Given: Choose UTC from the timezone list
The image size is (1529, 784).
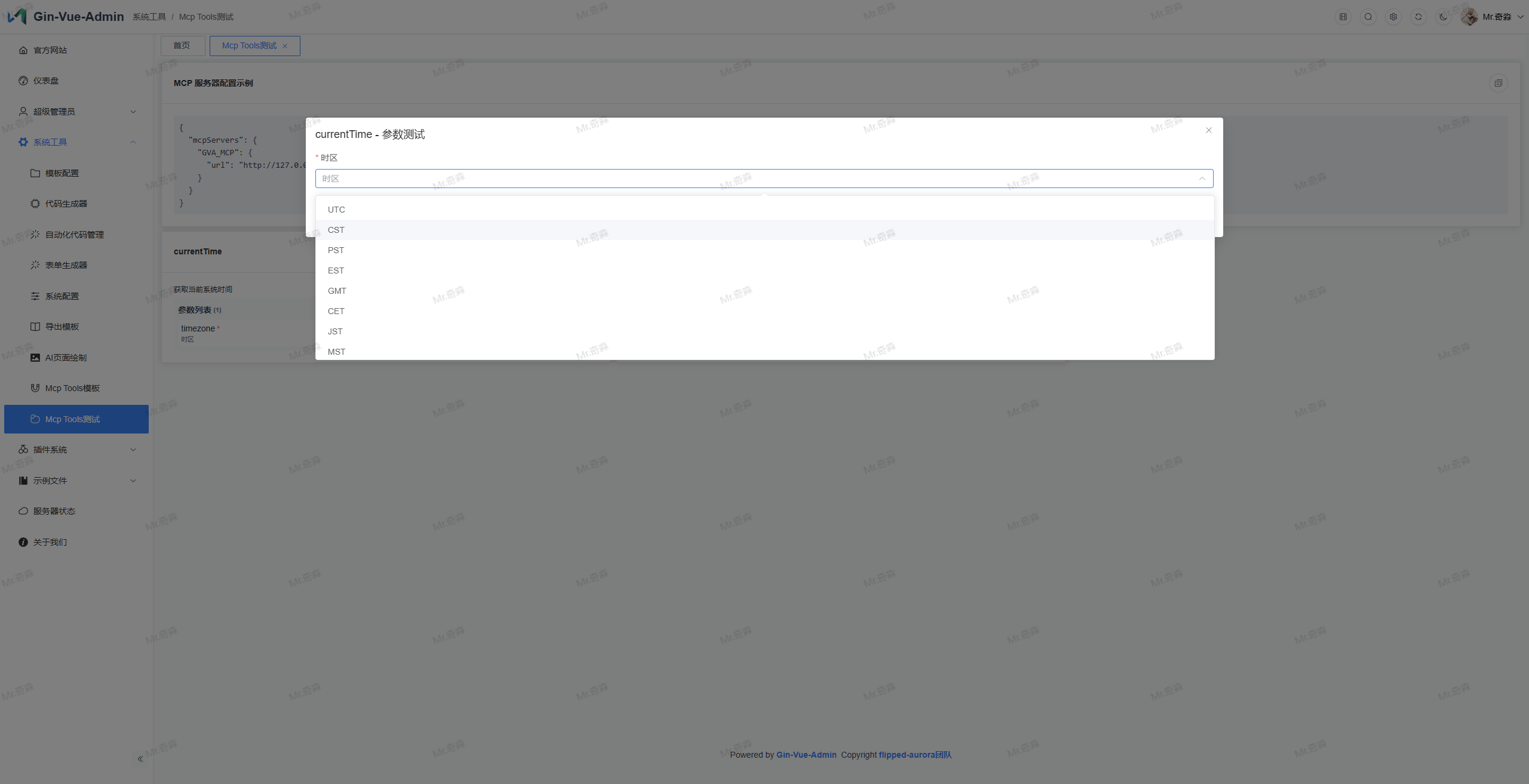Looking at the screenshot, I should (336, 210).
